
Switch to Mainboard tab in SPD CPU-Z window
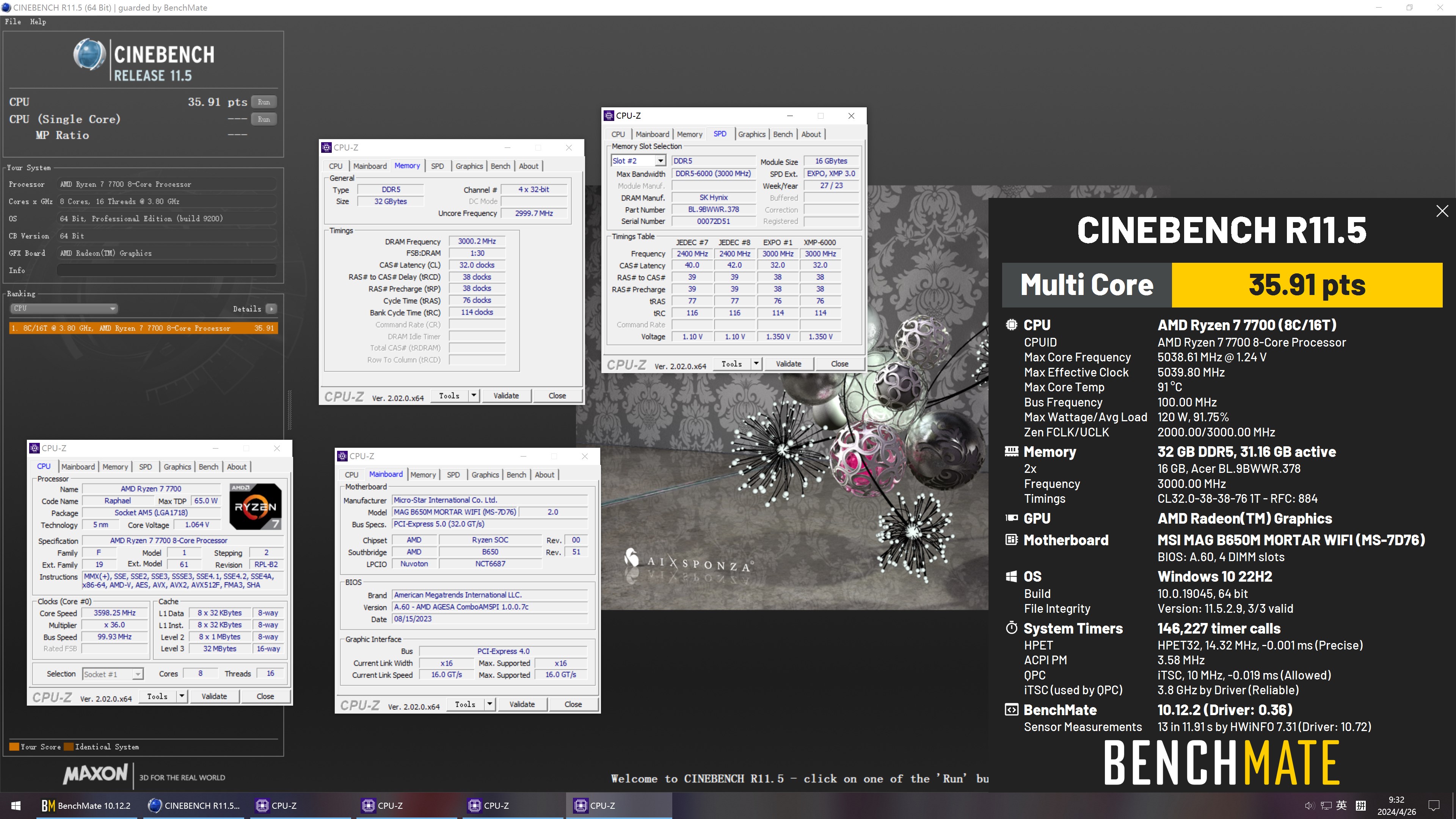[652, 135]
